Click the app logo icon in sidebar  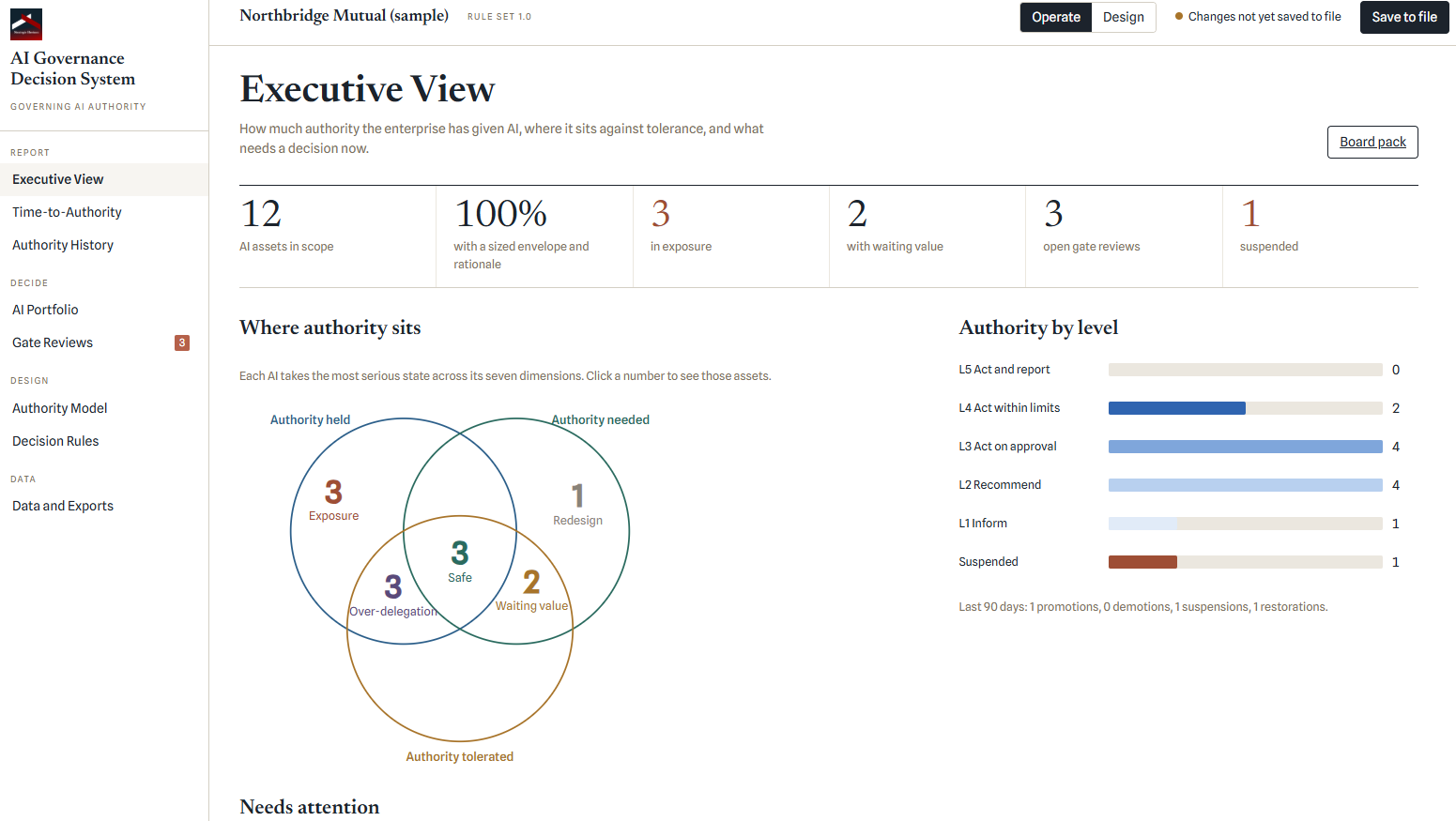26,24
